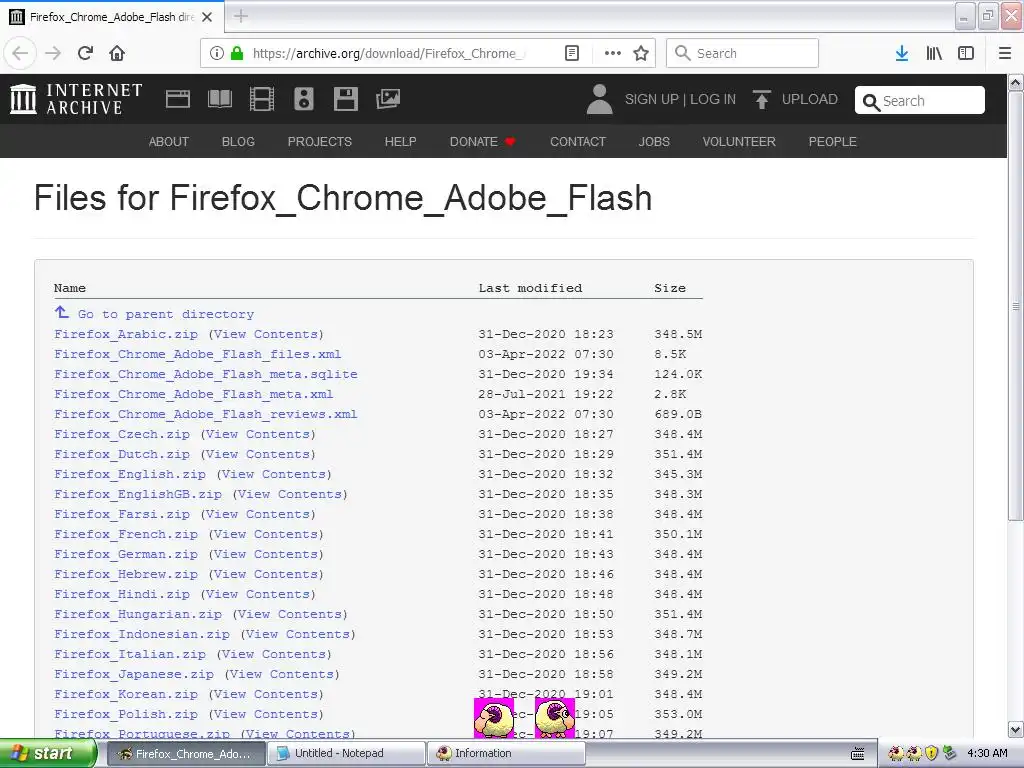Switch to Untitled - Notepad taskbar button
The height and width of the screenshot is (768, 1024).
pos(346,753)
